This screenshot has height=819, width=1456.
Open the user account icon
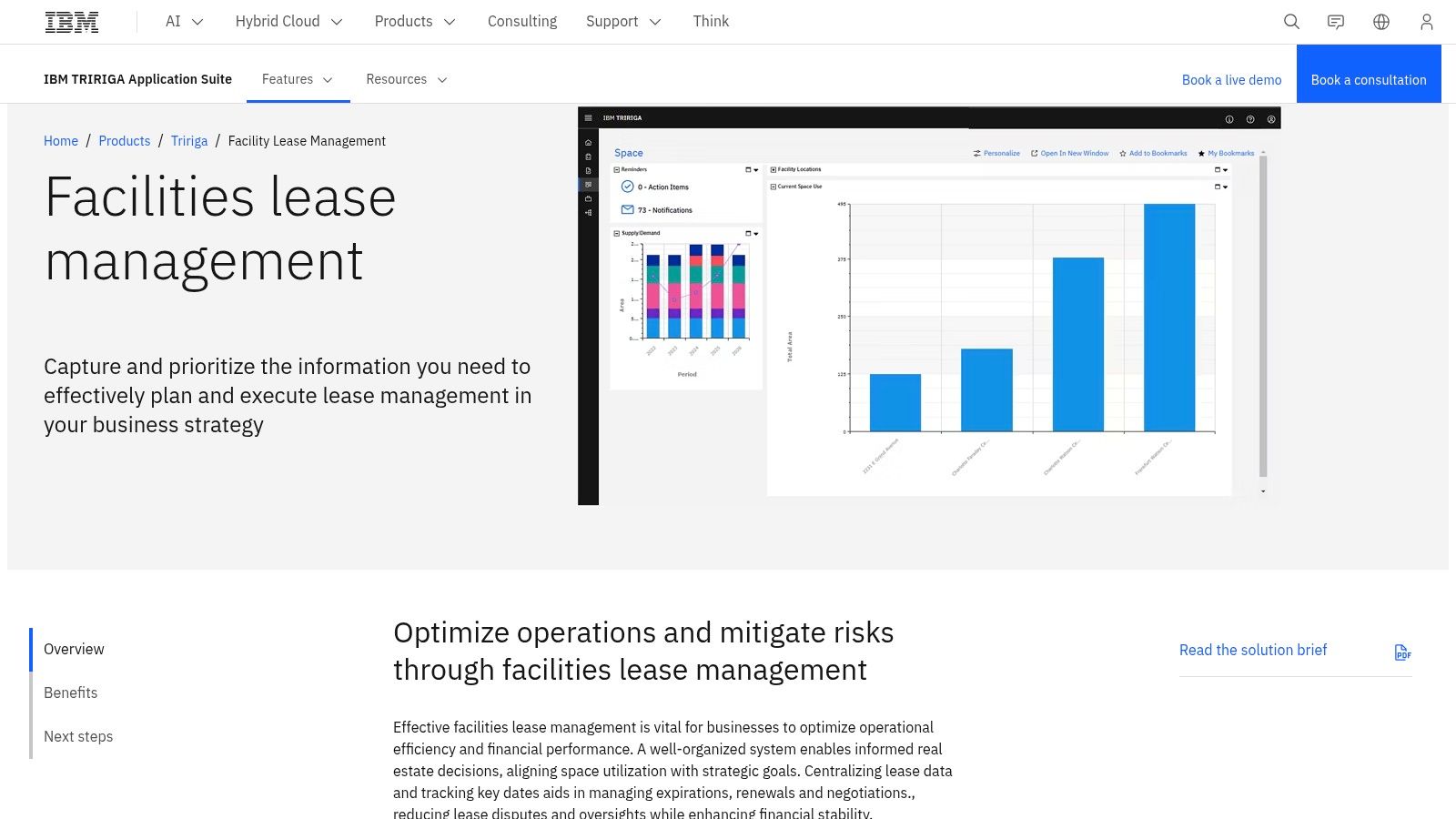(x=1426, y=21)
